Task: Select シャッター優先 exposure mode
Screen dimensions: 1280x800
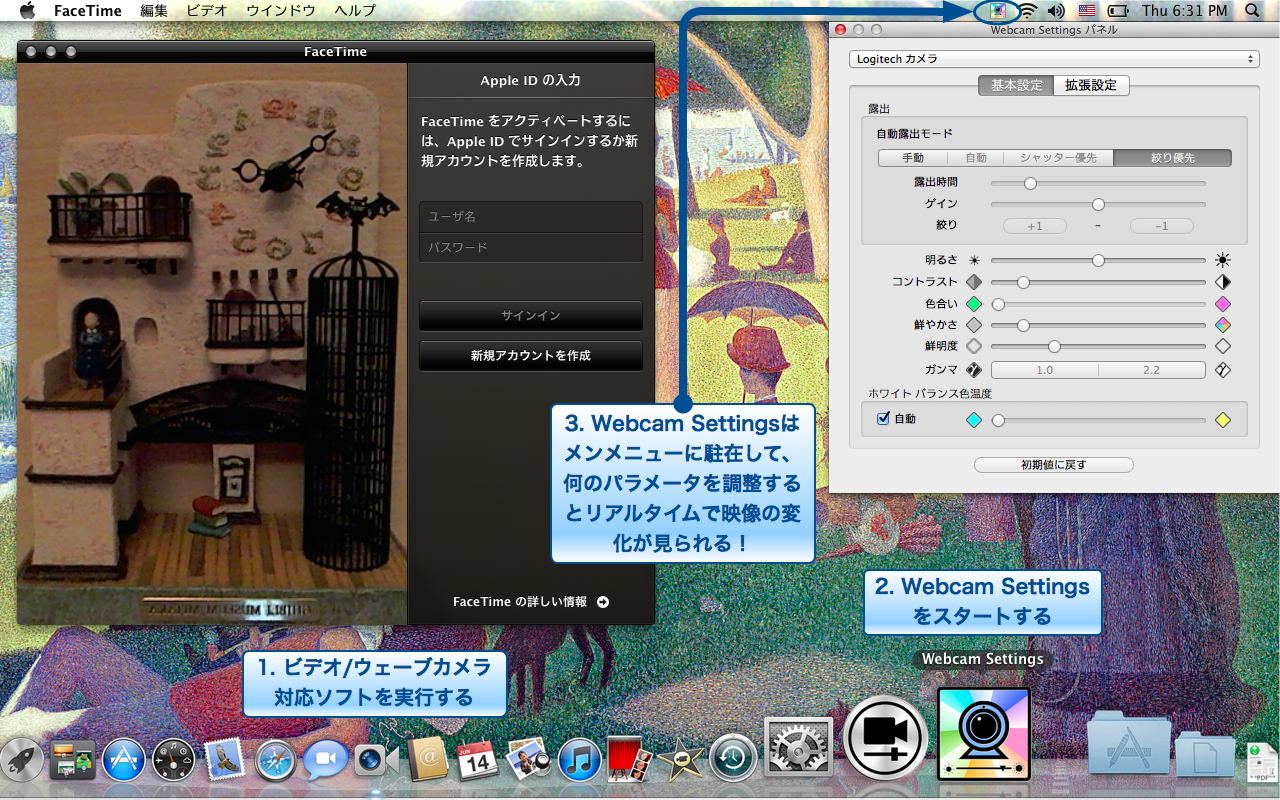Action: pos(1059,158)
